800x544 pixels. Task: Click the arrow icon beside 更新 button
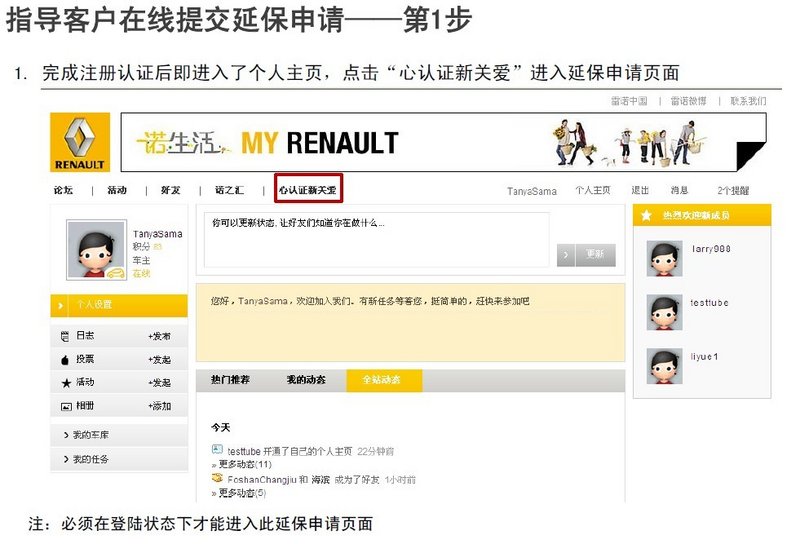pos(566,255)
